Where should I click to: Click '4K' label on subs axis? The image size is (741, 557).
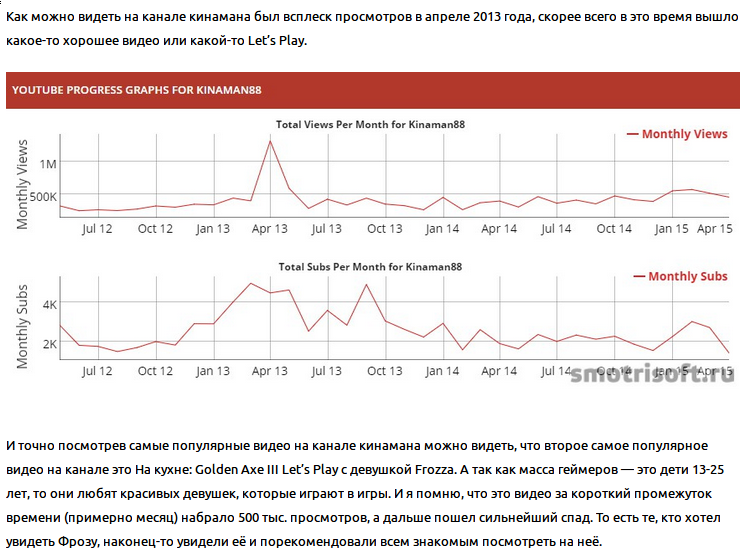(50, 305)
